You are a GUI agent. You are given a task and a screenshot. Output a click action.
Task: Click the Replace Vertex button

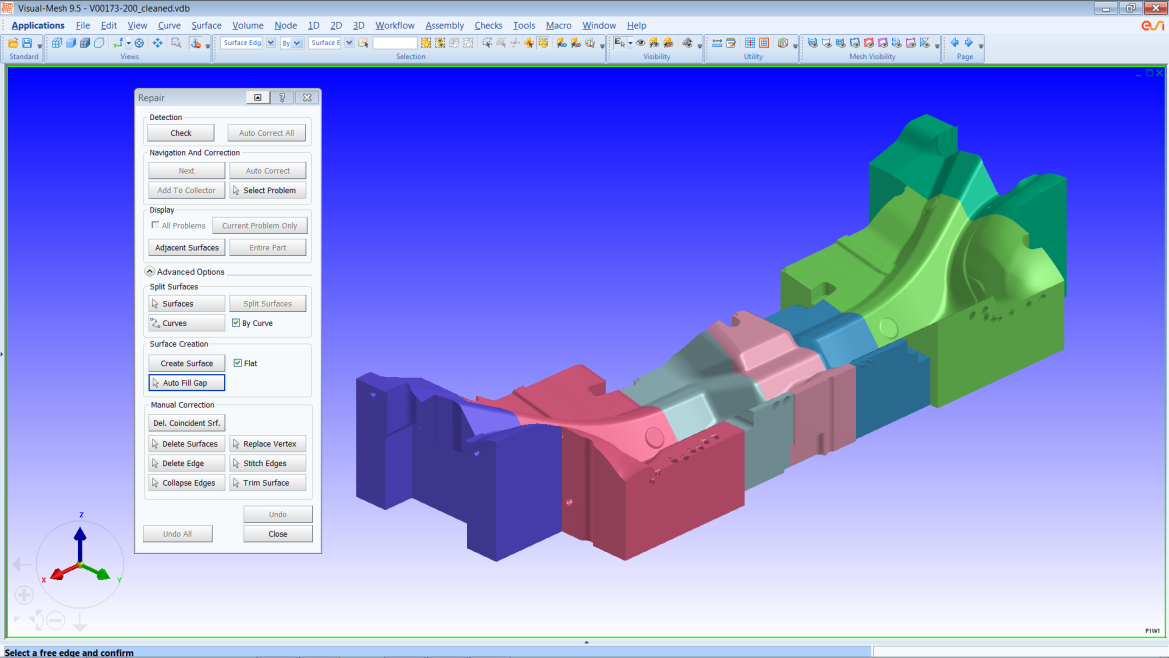click(x=268, y=443)
